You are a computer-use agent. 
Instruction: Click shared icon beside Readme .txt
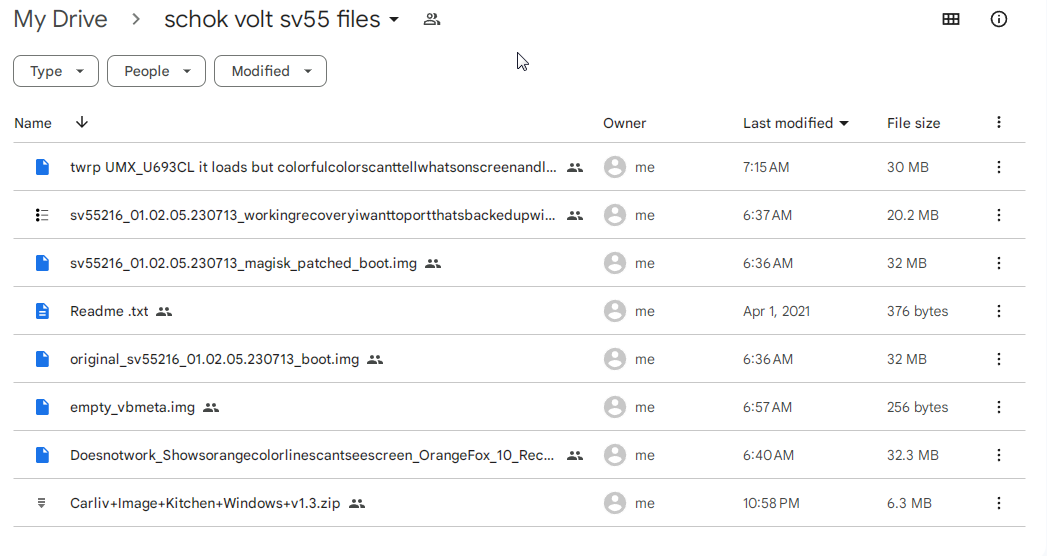coord(164,312)
